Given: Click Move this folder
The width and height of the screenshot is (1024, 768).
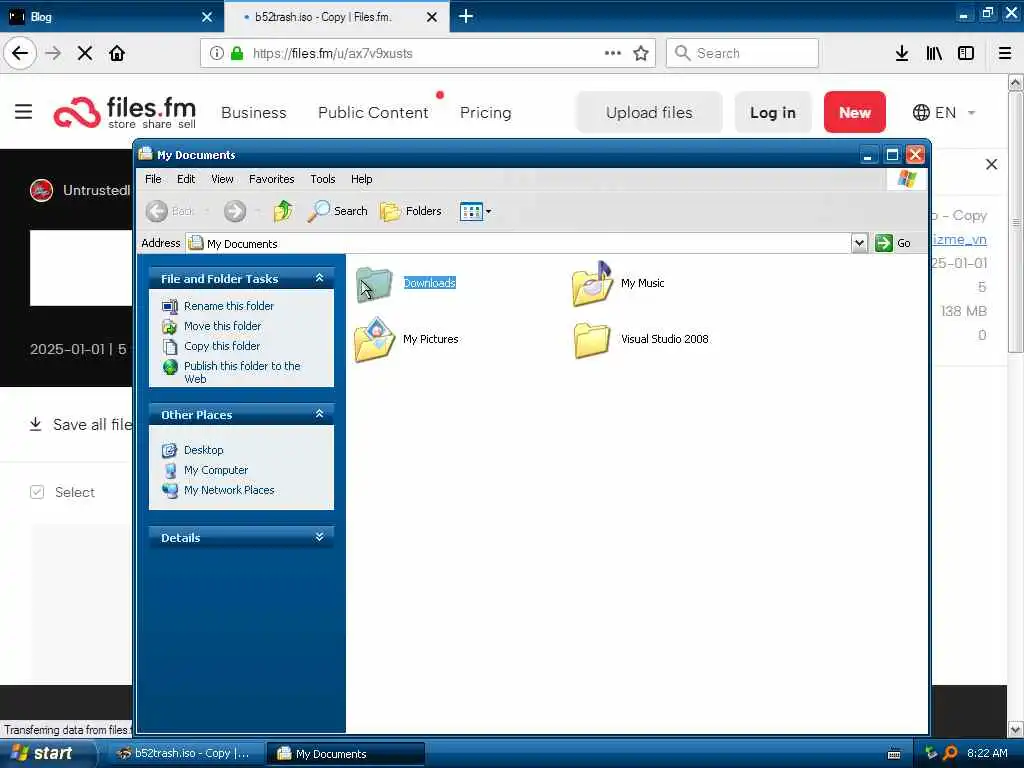Looking at the screenshot, I should point(223,326).
